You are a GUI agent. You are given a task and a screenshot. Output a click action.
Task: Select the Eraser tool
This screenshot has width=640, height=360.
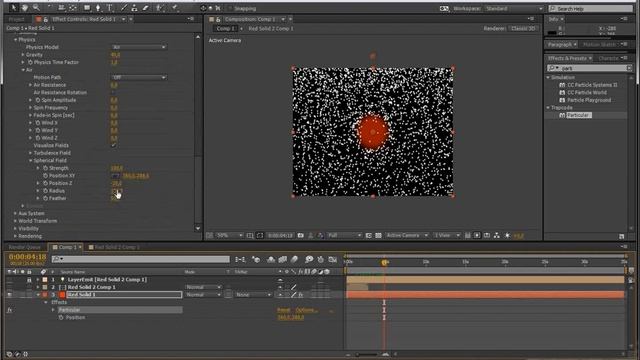(x=145, y=8)
